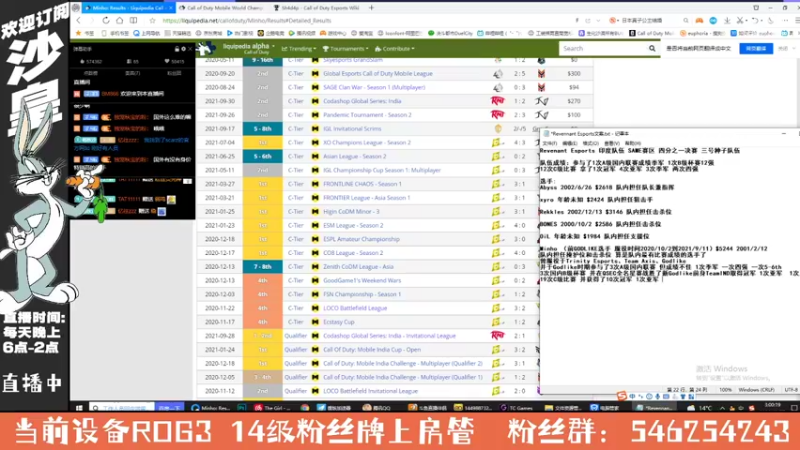The image size is (800, 450).
Task: Open the Chrome taskbar icon
Action: 305,408
